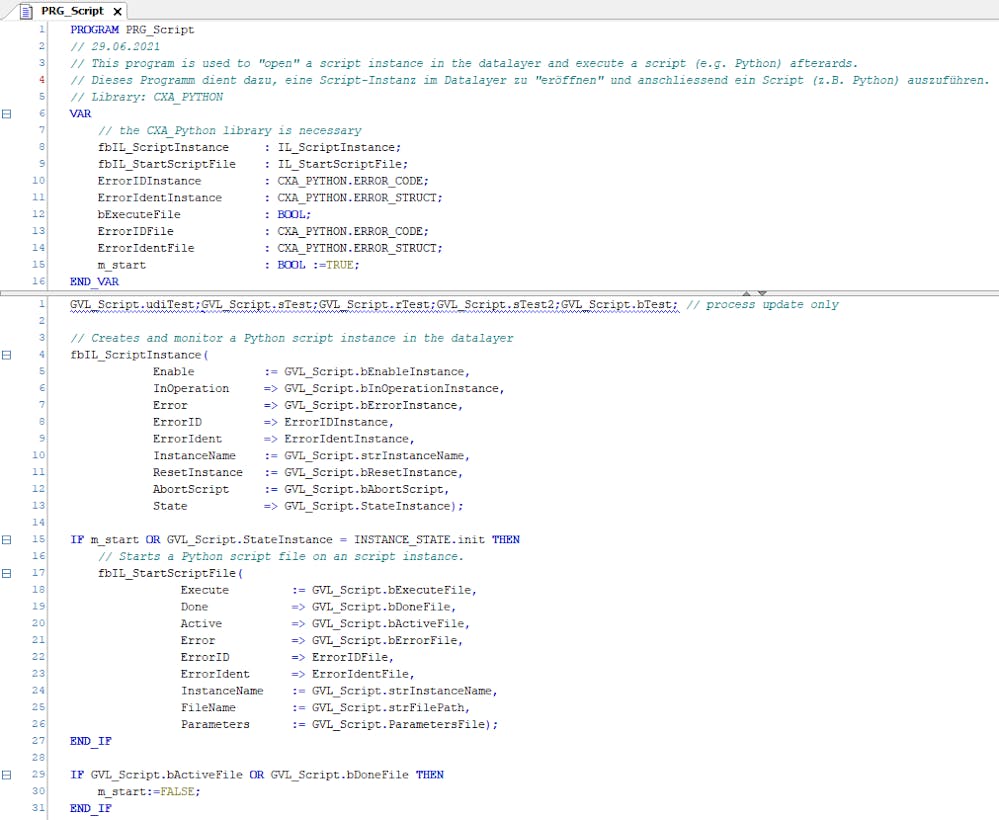Viewport: 999px width, 820px height.
Task: Click GVL_Script.bInOperationInstance output assignment
Action: point(394,389)
